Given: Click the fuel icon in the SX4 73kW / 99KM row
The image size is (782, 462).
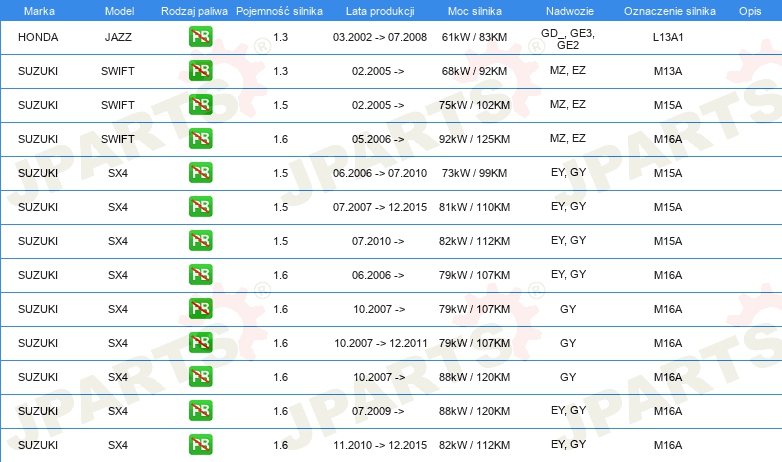Looking at the screenshot, I should click(200, 173).
